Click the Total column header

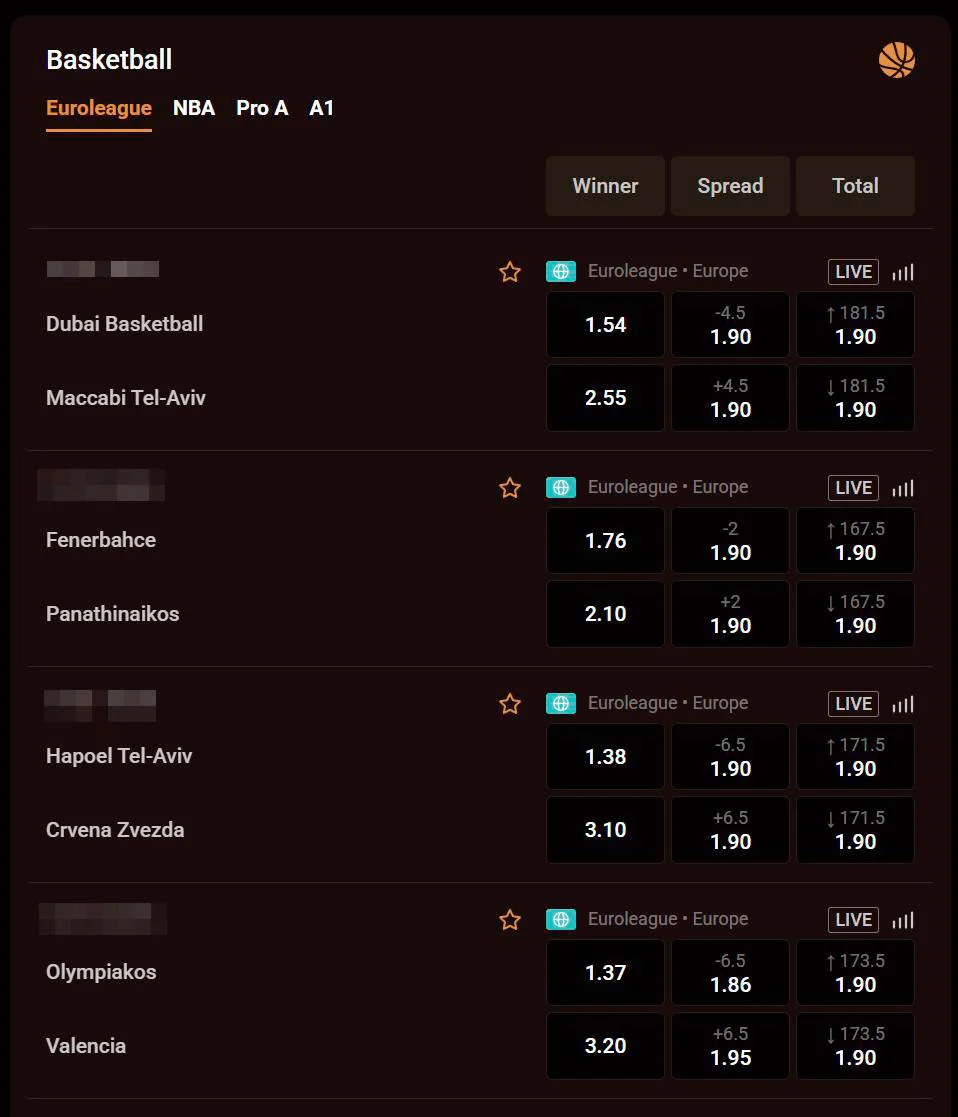[855, 186]
